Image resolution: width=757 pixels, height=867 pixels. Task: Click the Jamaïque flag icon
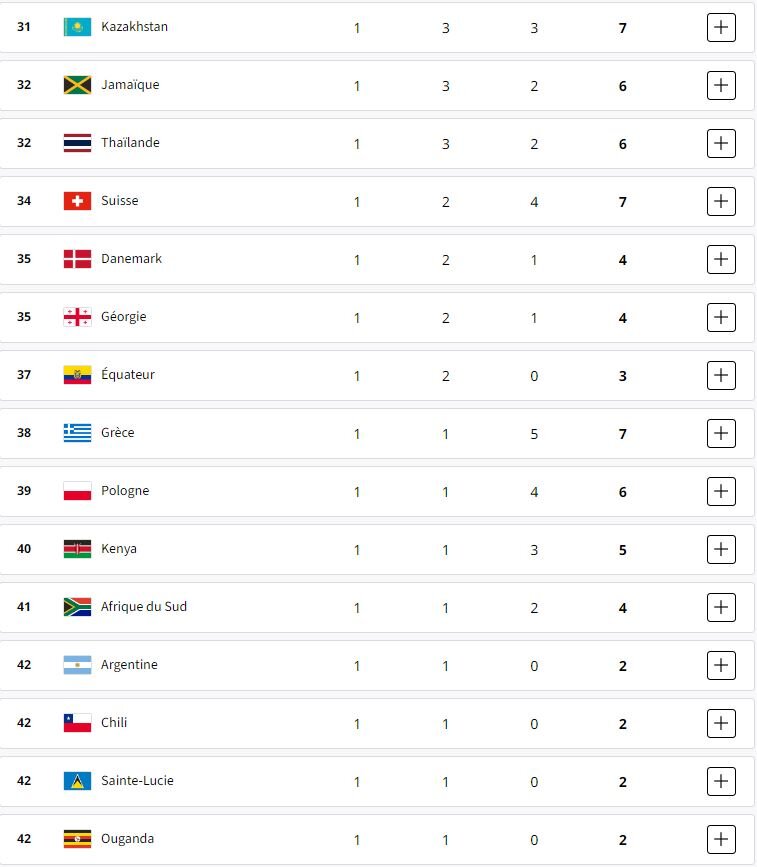[77, 85]
